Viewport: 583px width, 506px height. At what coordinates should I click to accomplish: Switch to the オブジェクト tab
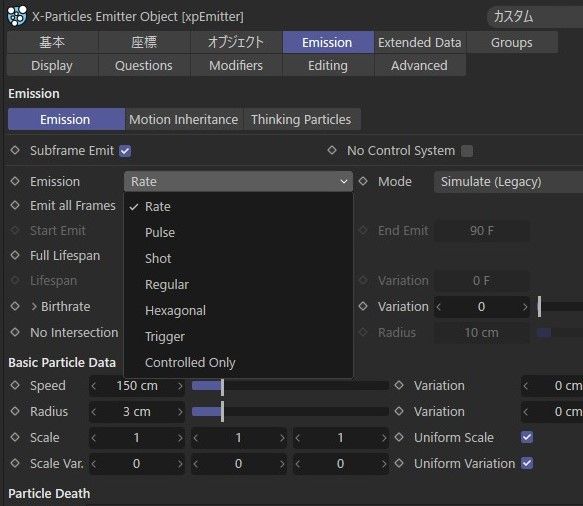click(236, 42)
